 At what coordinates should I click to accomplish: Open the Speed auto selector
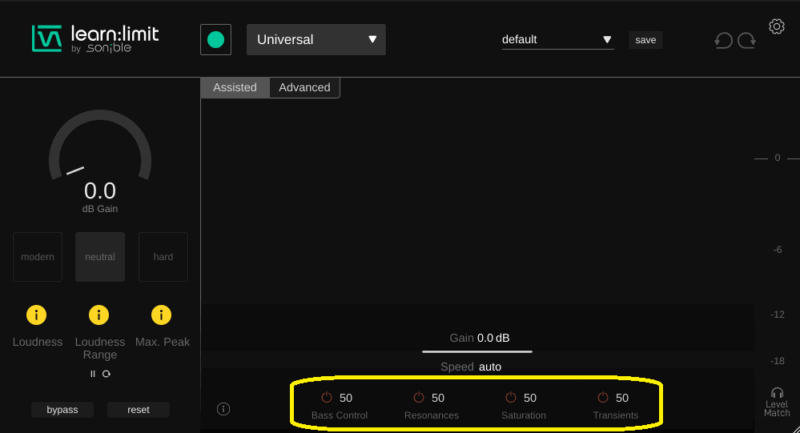tap(489, 367)
